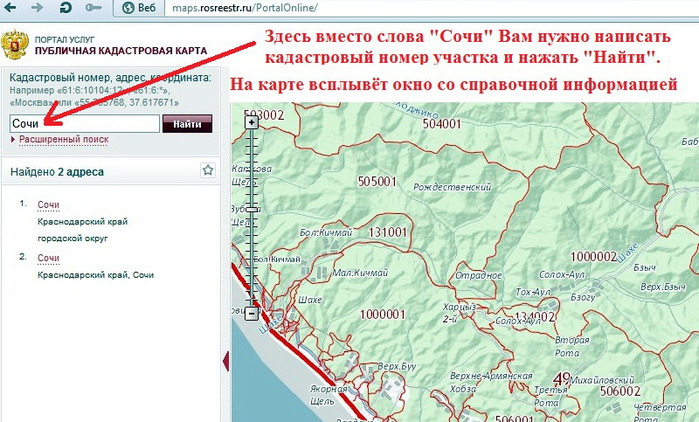Zoom in the map with the plus button
The height and width of the screenshot is (422, 699).
tap(252, 122)
